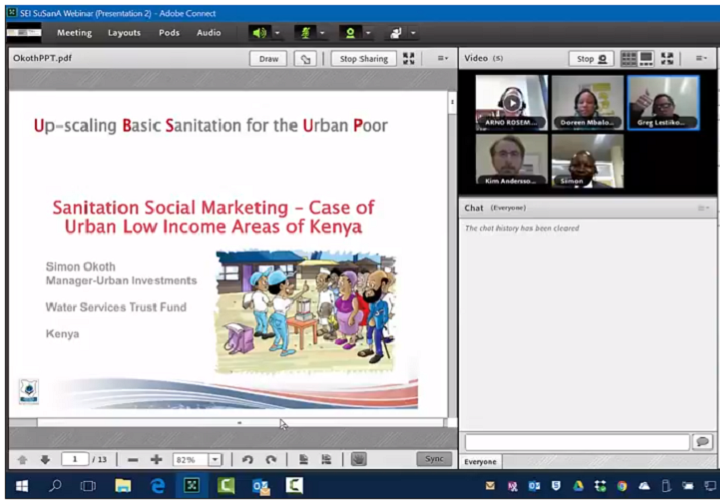
Task: Toggle the microphone icon in top toolbar
Action: pyautogui.click(x=304, y=33)
